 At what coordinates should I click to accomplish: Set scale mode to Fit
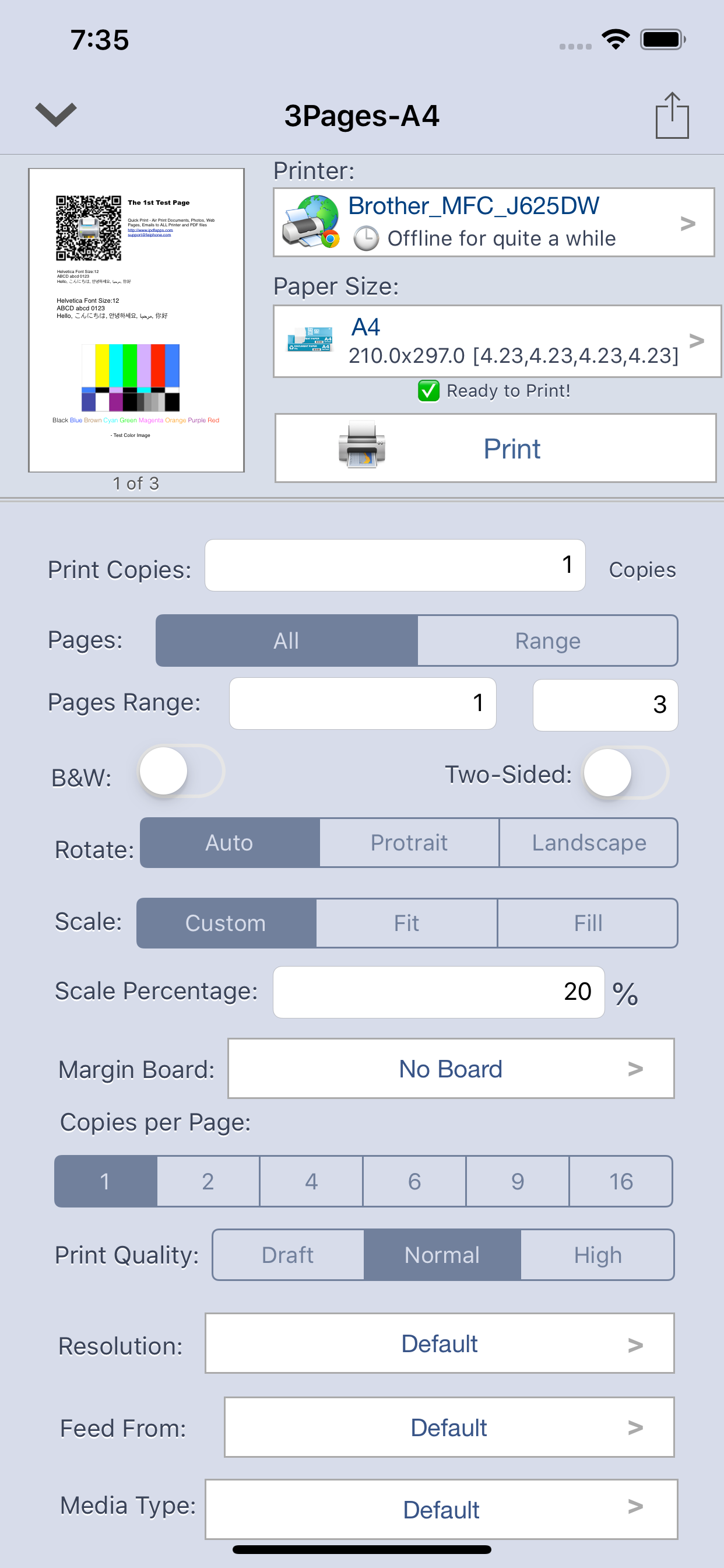[x=406, y=923]
